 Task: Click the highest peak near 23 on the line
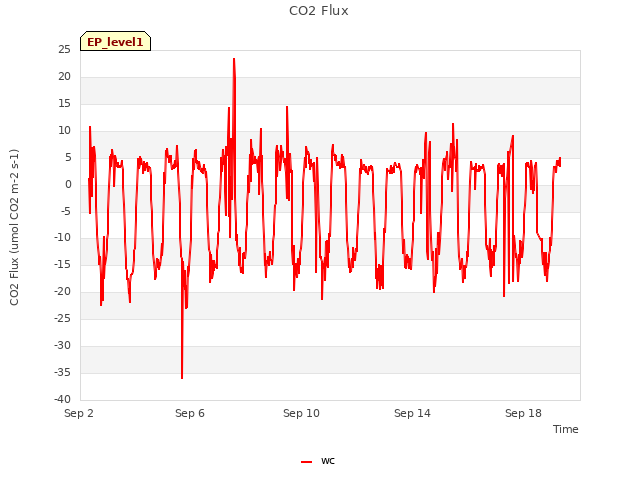[x=234, y=60]
